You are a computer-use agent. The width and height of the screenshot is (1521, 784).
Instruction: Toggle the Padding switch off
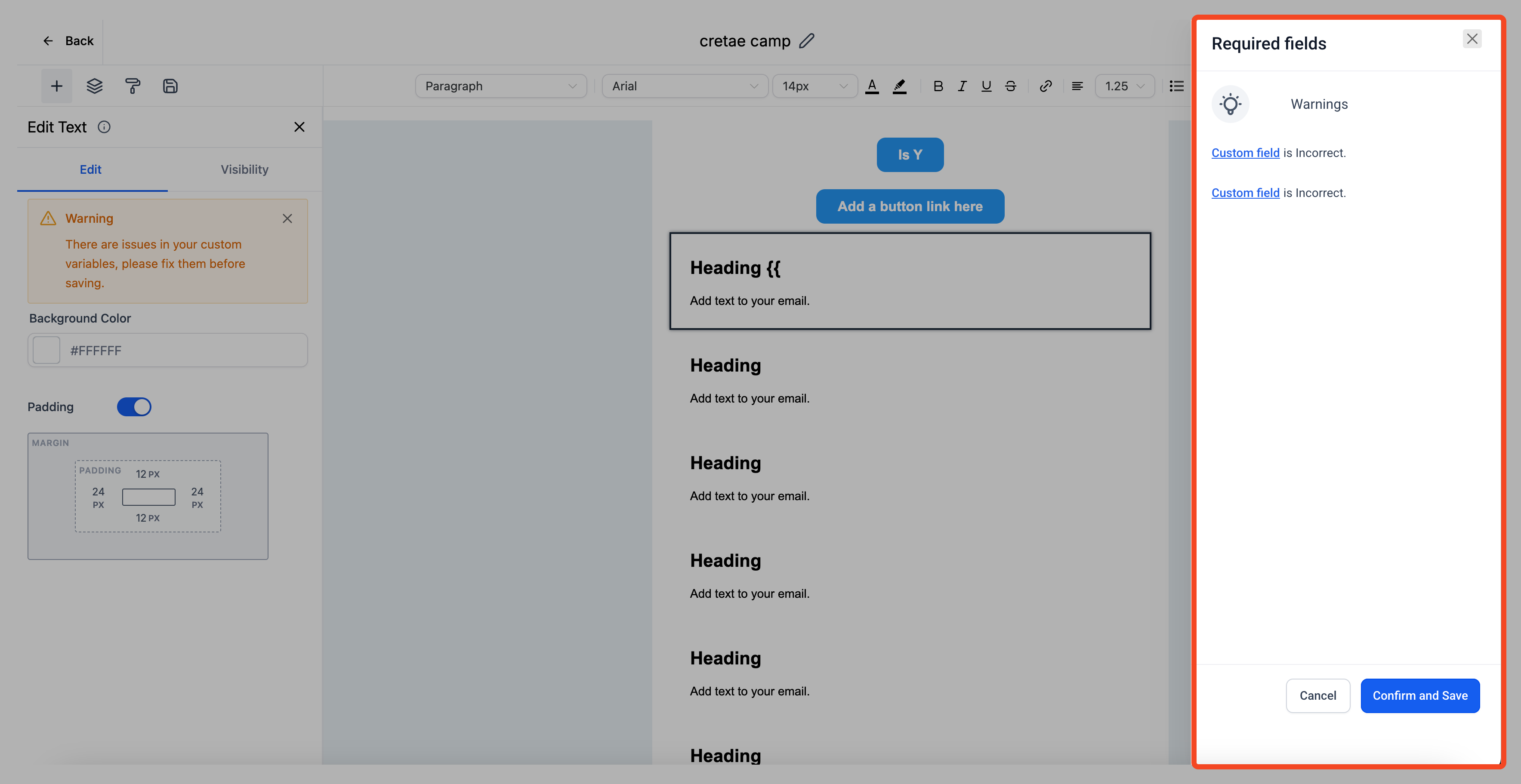coord(134,407)
